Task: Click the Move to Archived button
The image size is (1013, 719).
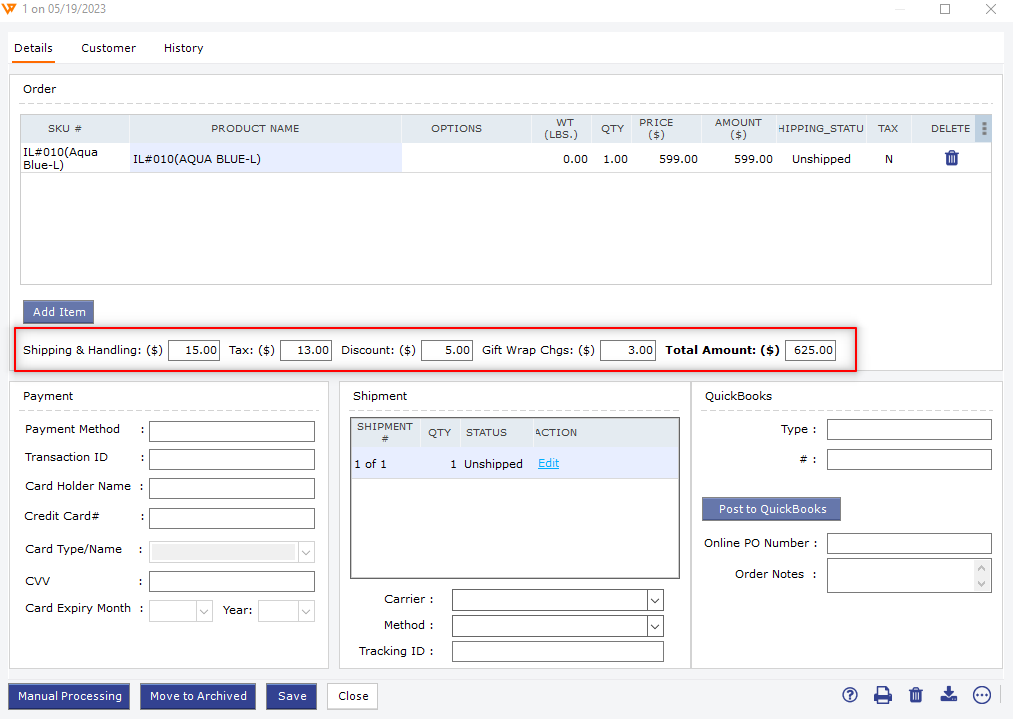Action: click(x=198, y=696)
